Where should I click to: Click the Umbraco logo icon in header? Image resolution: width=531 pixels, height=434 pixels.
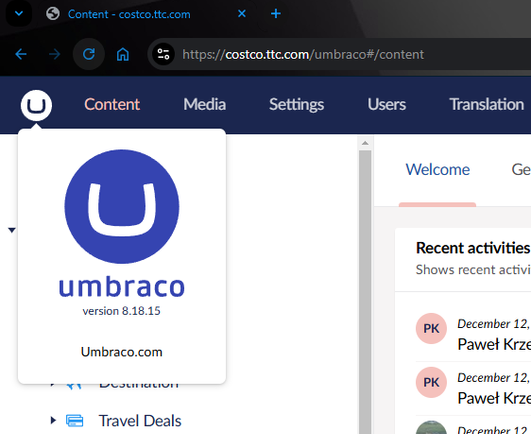36,105
